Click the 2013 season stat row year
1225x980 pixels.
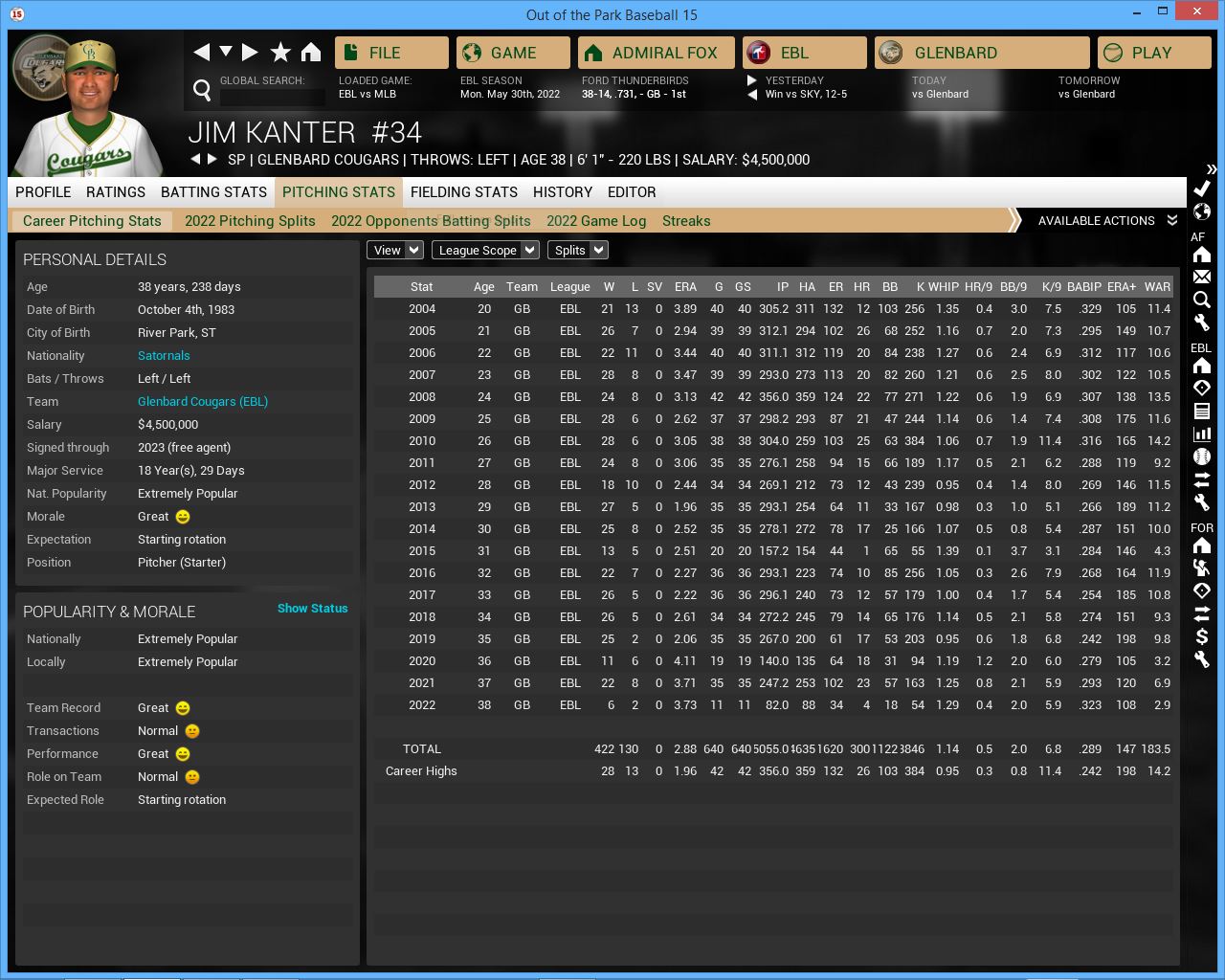click(x=422, y=506)
